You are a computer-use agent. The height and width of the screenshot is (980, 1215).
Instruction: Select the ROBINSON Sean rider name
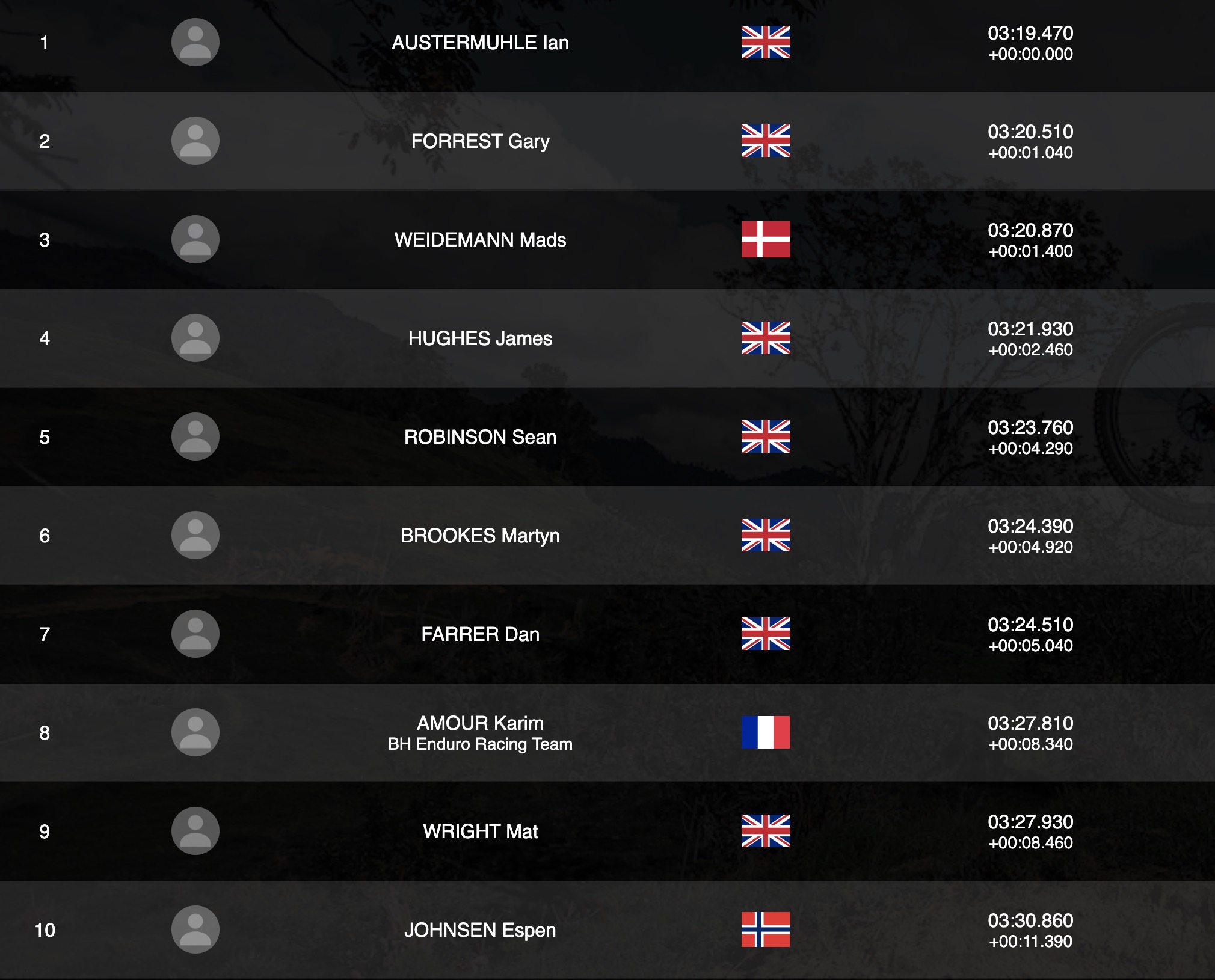coord(480,437)
